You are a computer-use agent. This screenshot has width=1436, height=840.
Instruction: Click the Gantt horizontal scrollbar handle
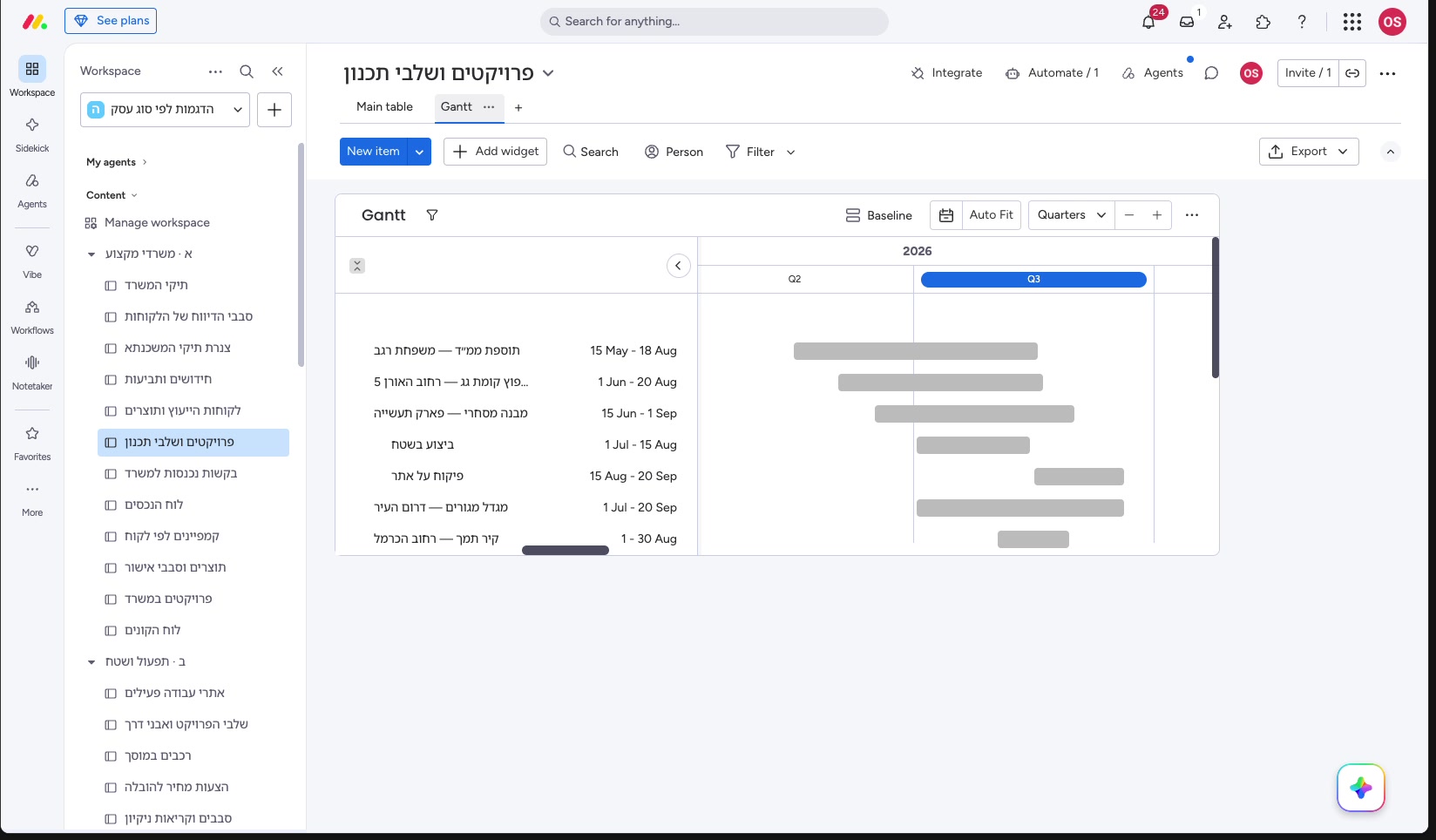coord(566,551)
